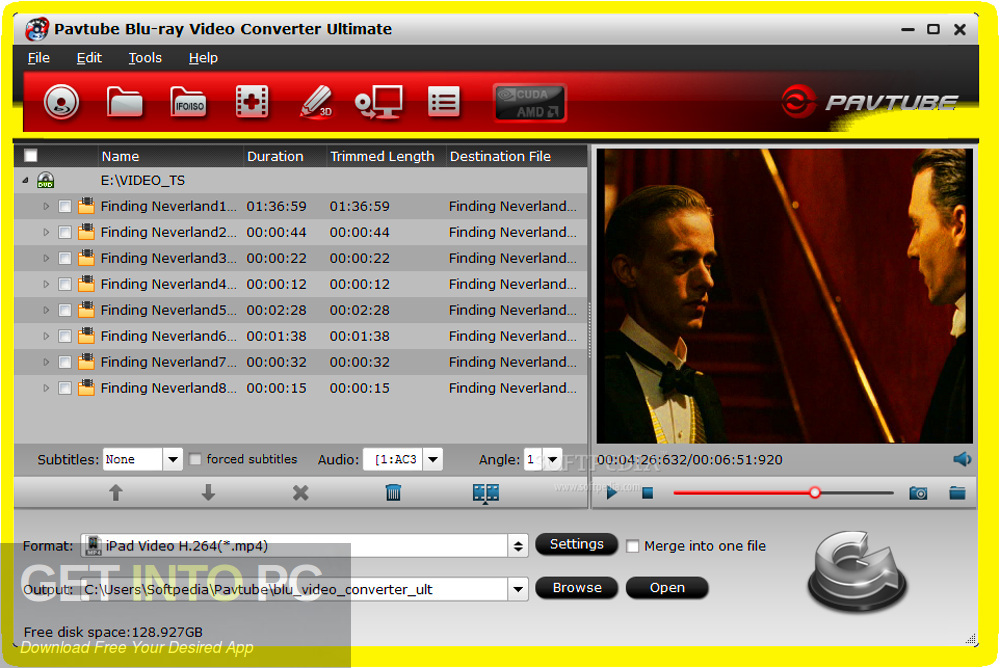Click the Duration column header
Image resolution: width=1000 pixels, height=668 pixels.
[284, 156]
